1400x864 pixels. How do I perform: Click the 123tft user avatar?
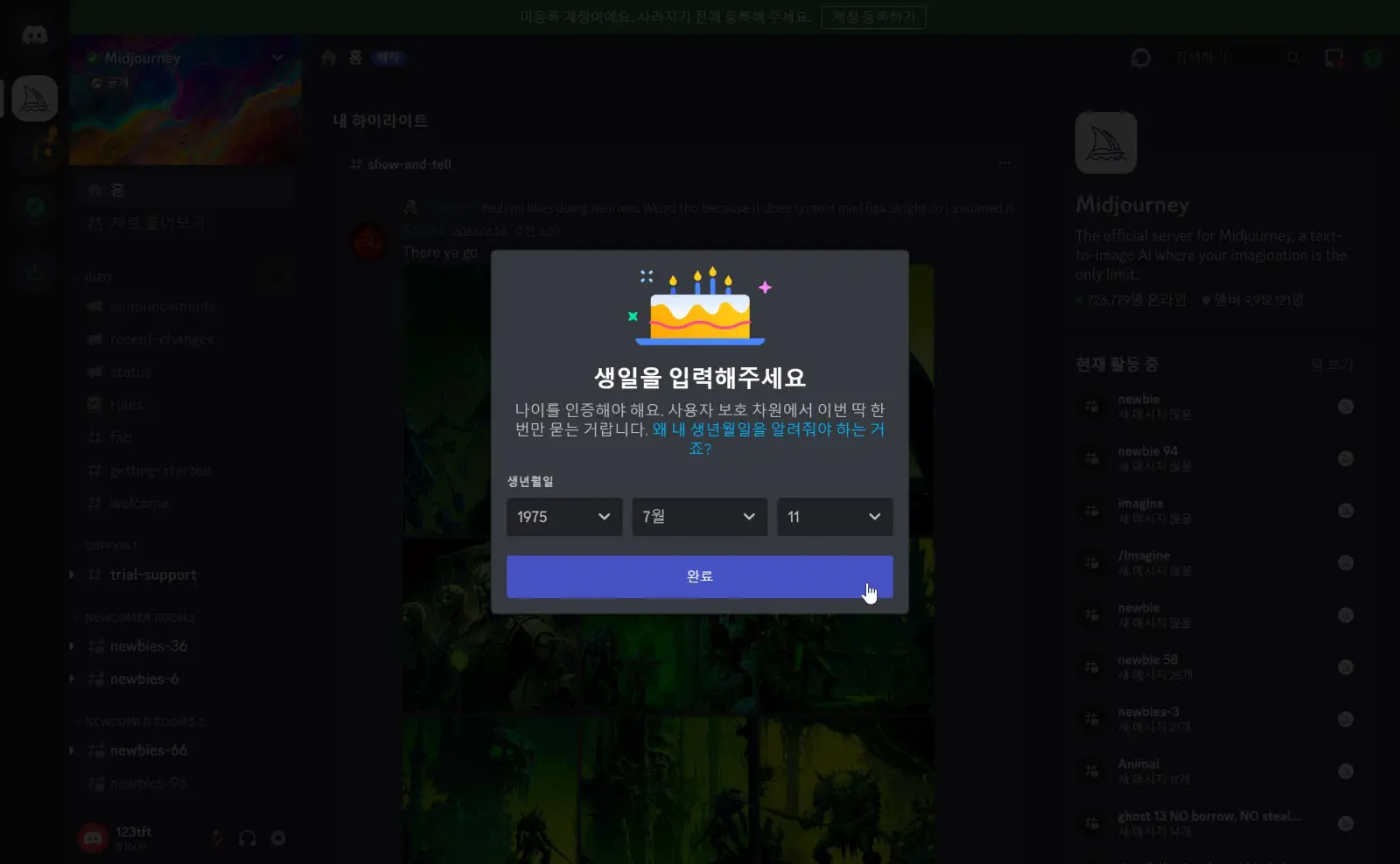[x=92, y=838]
